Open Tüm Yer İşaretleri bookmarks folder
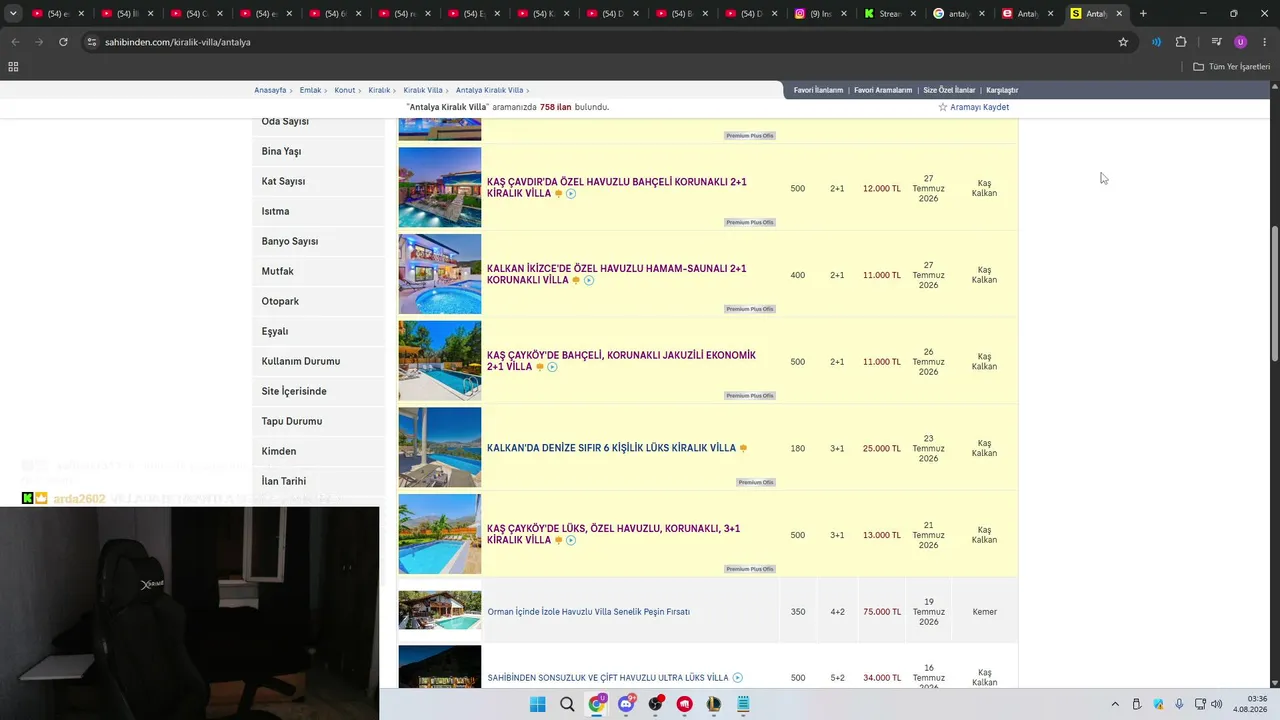 coord(1232,67)
